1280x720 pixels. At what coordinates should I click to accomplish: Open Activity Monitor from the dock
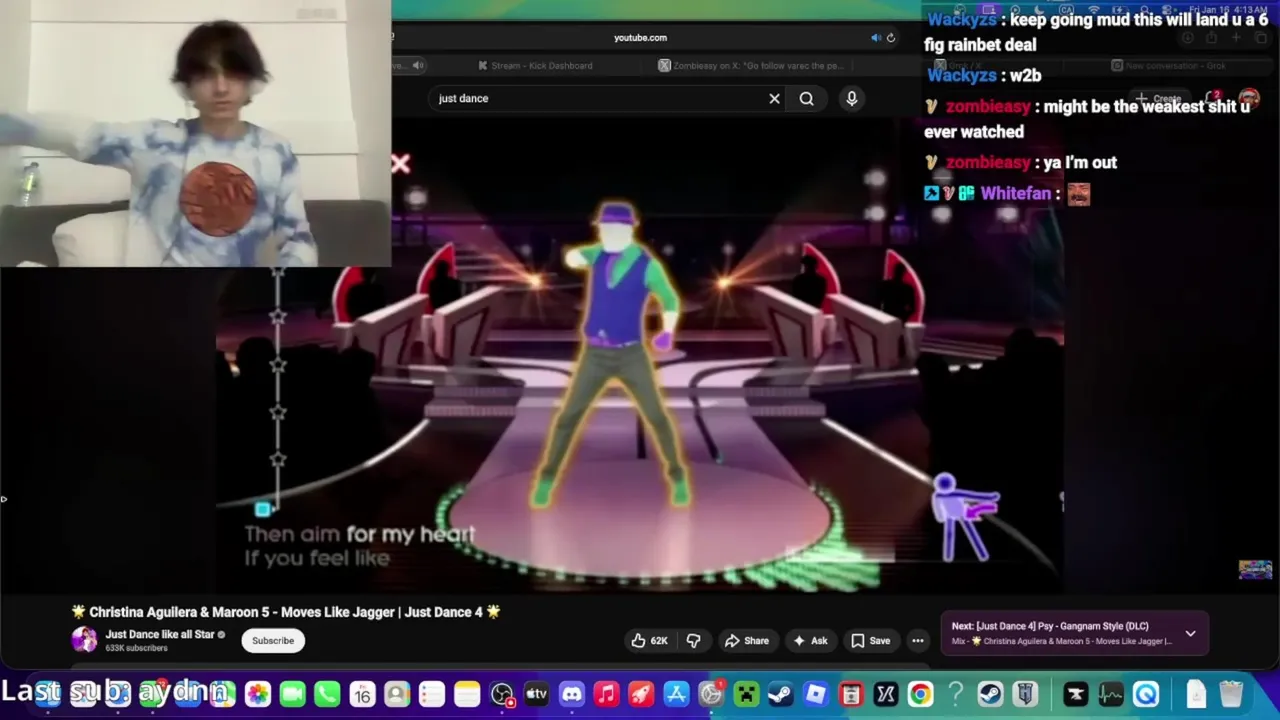(1111, 693)
